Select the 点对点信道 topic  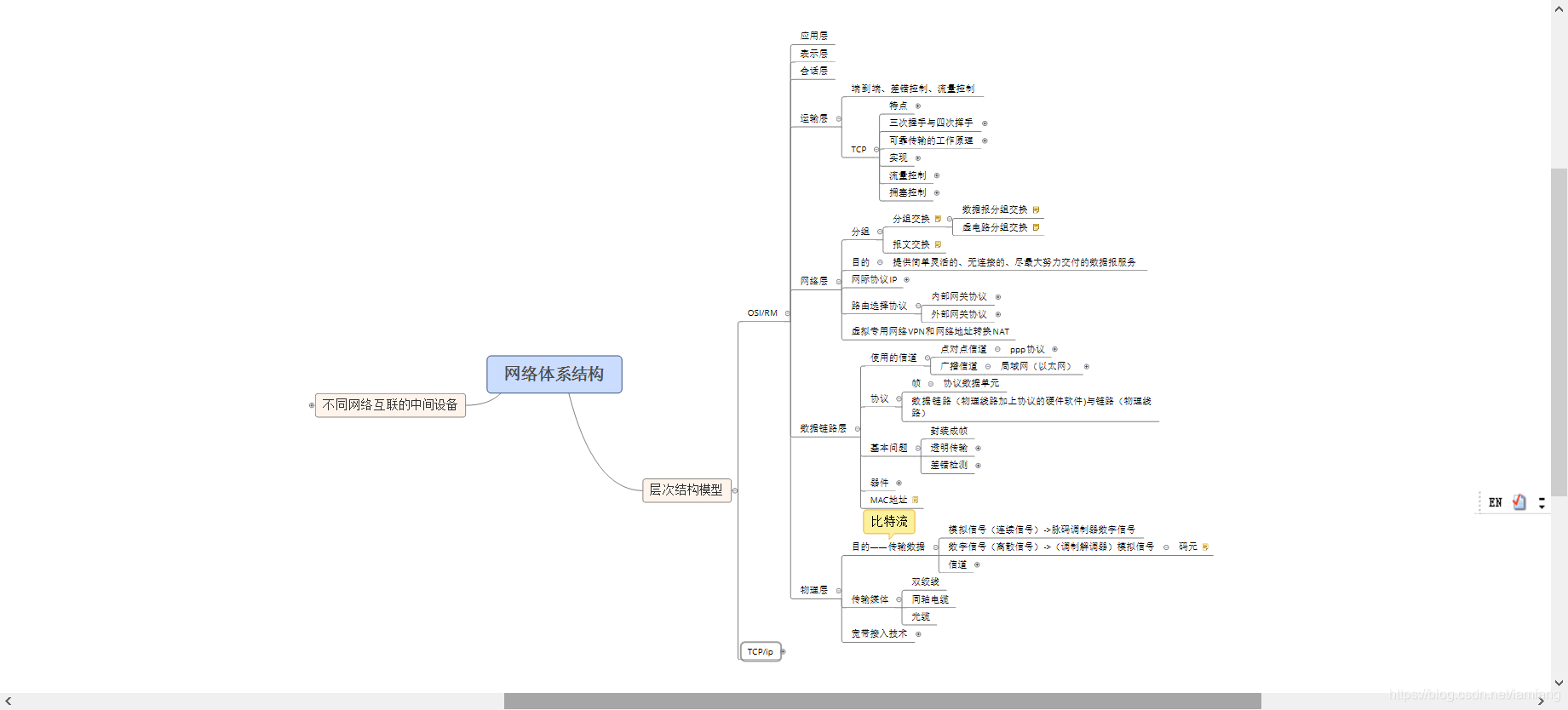(x=963, y=349)
